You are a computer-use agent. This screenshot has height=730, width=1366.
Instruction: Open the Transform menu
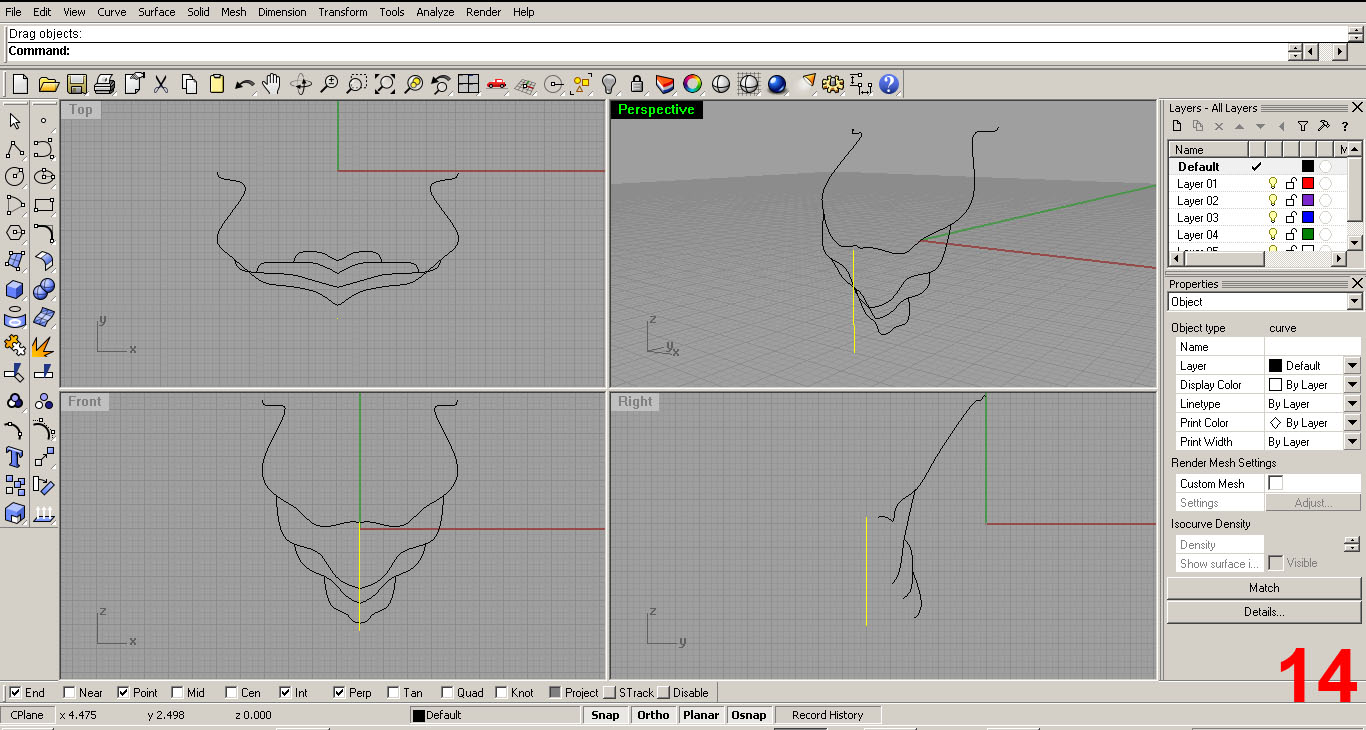click(x=343, y=12)
